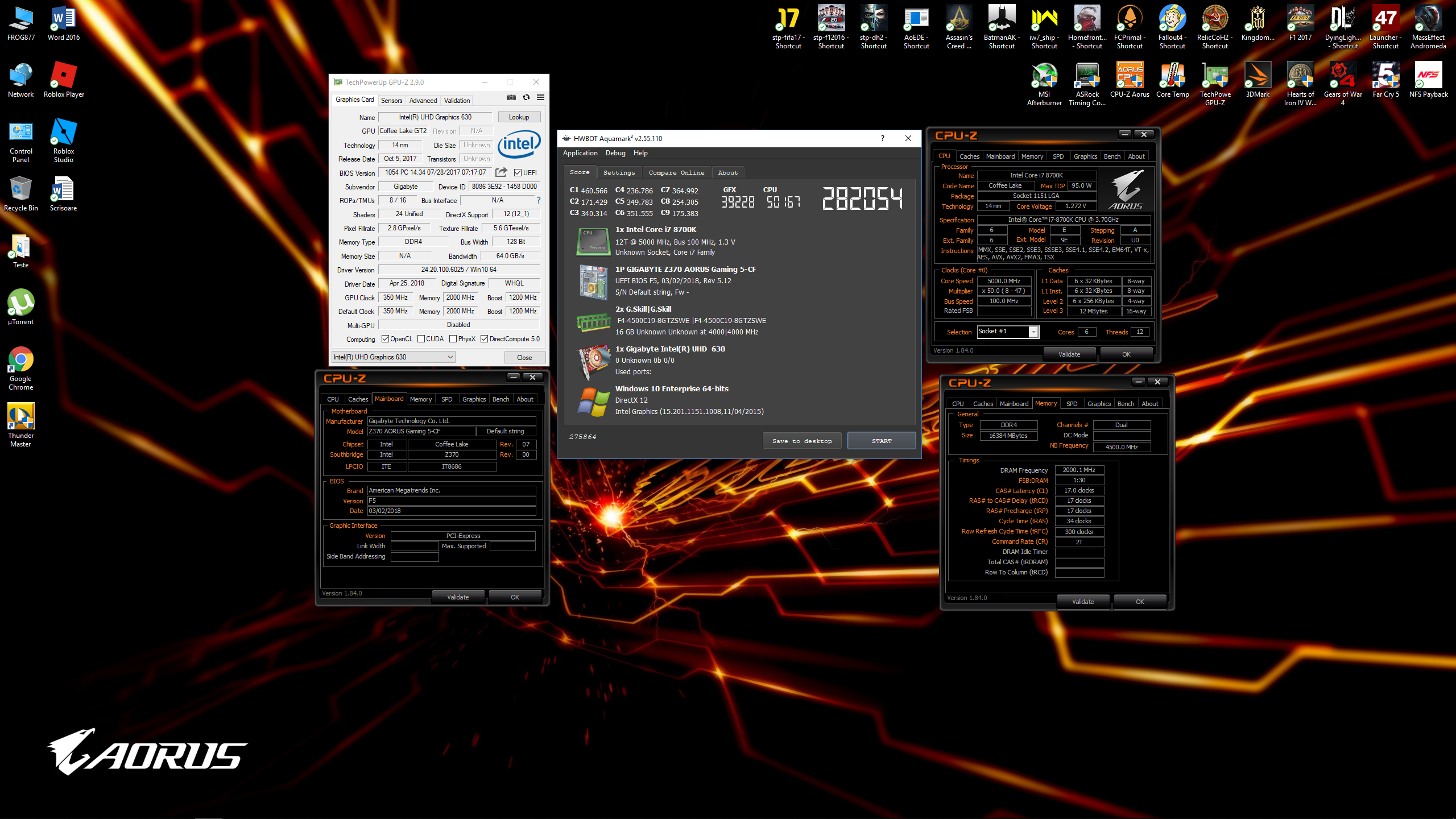Switch to the Sensors tab in GPU-Z
The height and width of the screenshot is (819, 1456).
pos(391,101)
